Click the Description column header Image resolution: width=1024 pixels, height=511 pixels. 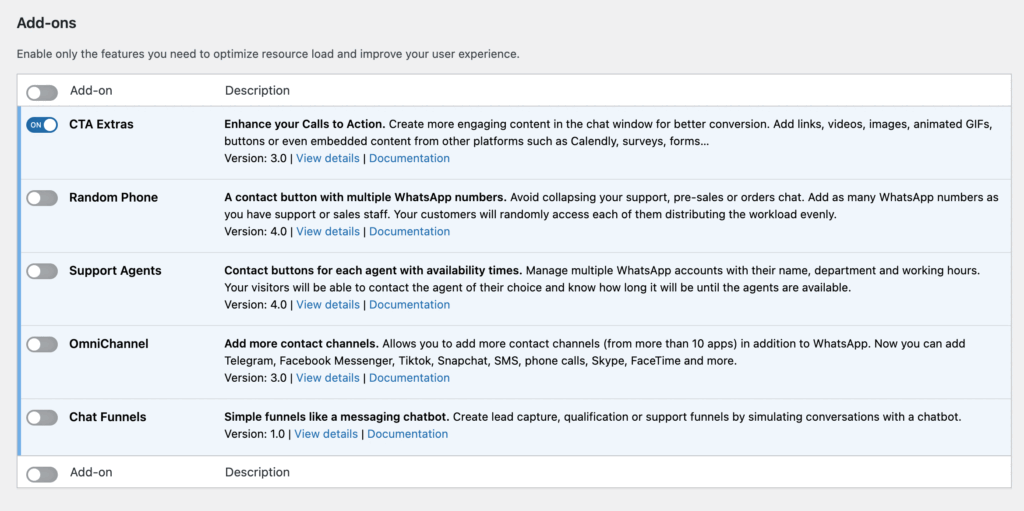(257, 91)
